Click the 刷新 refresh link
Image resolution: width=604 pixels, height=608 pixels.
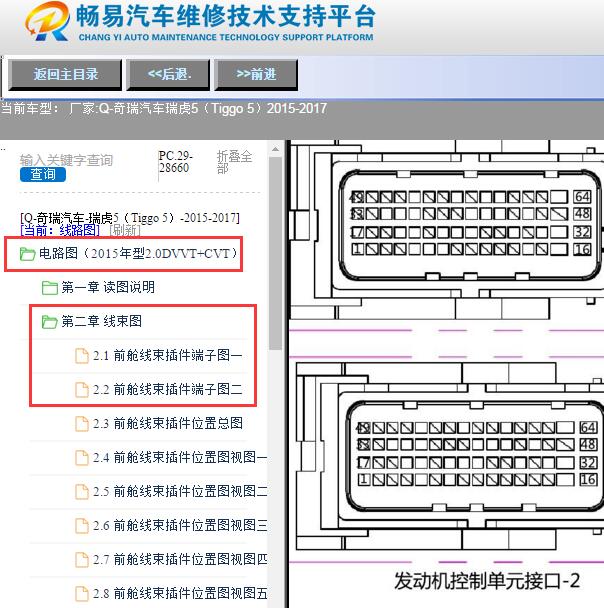click(124, 230)
